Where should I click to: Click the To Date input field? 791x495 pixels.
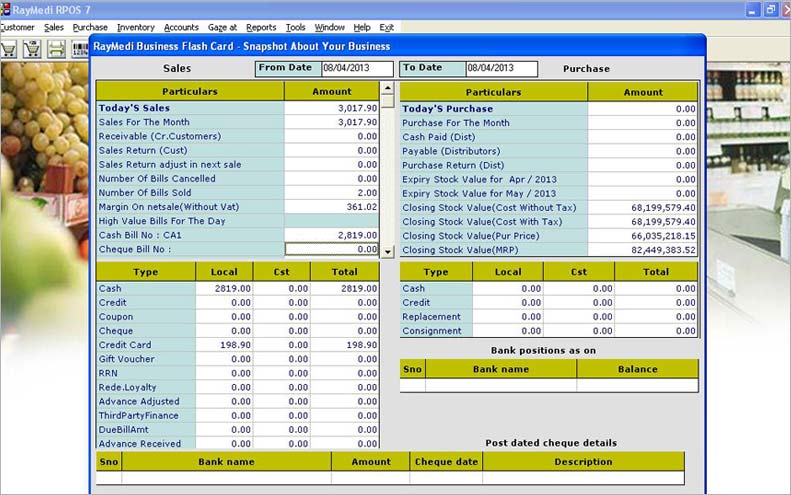pos(501,68)
